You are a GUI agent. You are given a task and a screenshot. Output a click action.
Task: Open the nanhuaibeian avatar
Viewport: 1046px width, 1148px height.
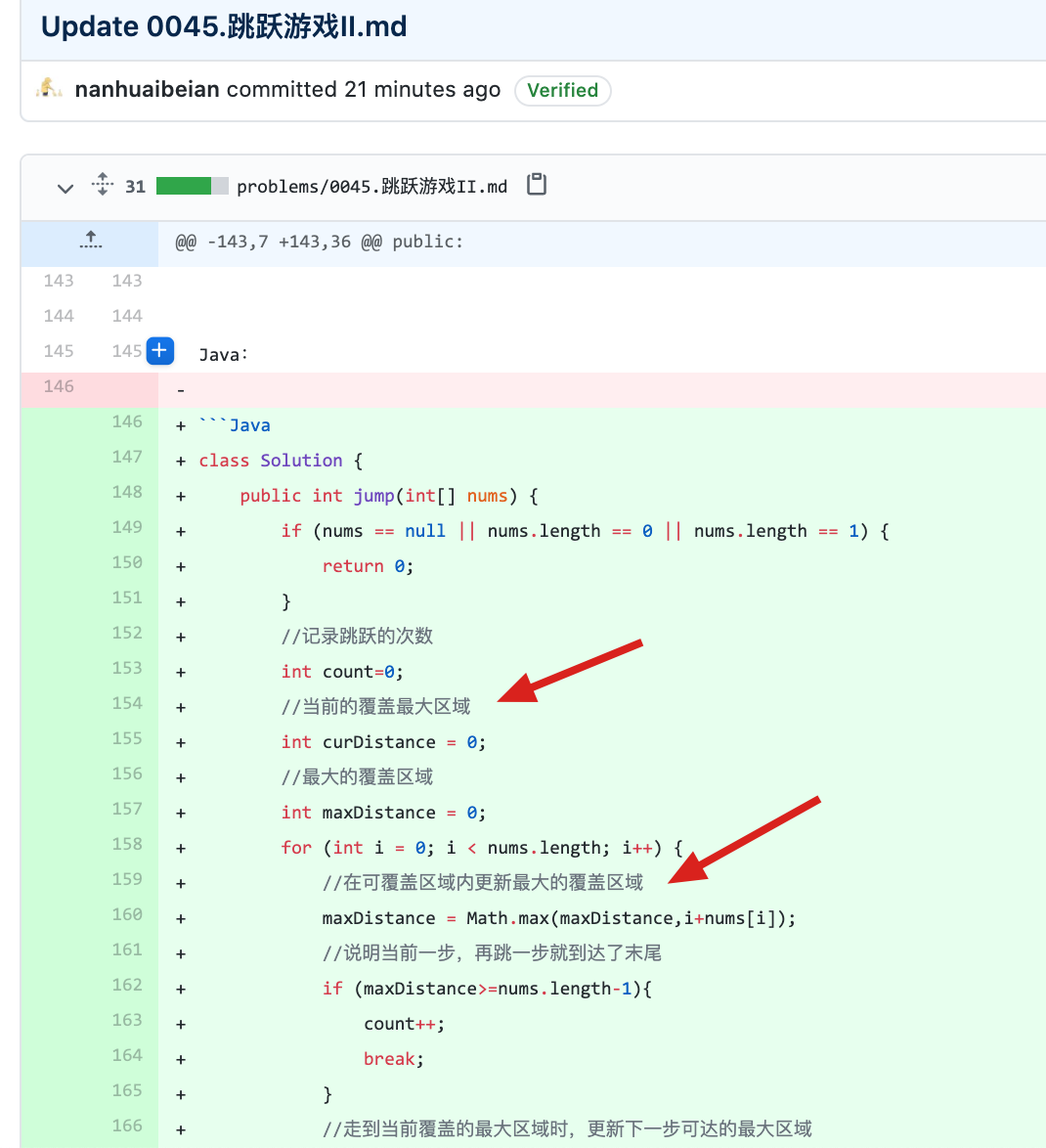(x=49, y=89)
